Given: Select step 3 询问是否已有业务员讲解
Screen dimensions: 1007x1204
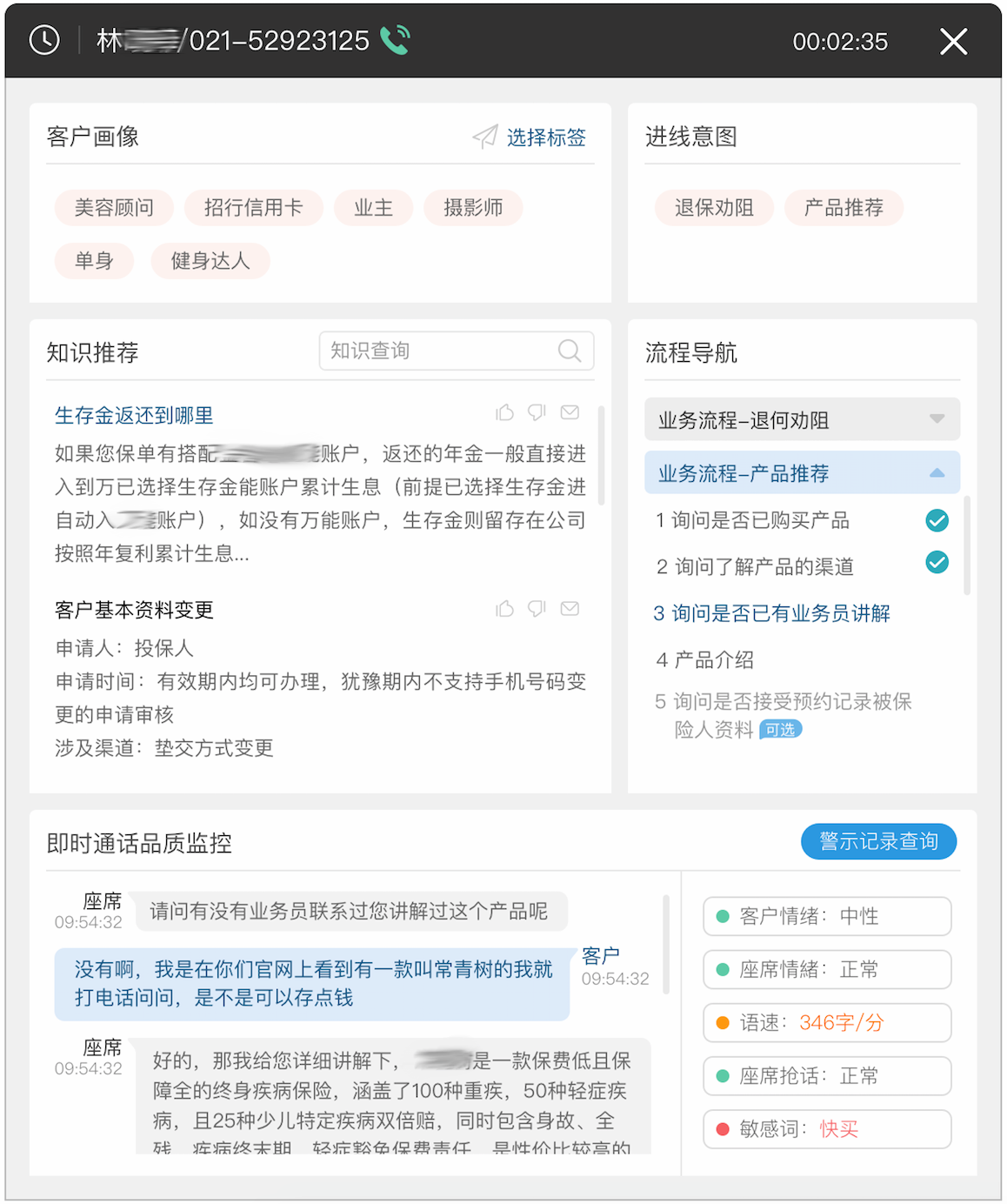Looking at the screenshot, I should 772,613.
